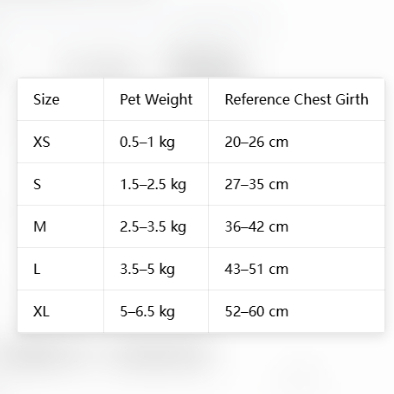This screenshot has height=394, width=394.
Task: Select the XS size cell
Action: (x=60, y=142)
